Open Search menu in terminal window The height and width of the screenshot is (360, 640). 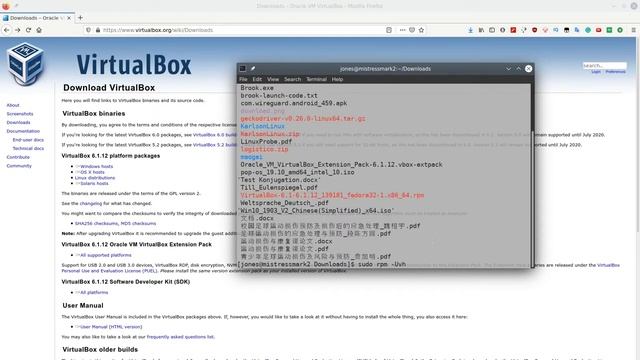coord(293,79)
